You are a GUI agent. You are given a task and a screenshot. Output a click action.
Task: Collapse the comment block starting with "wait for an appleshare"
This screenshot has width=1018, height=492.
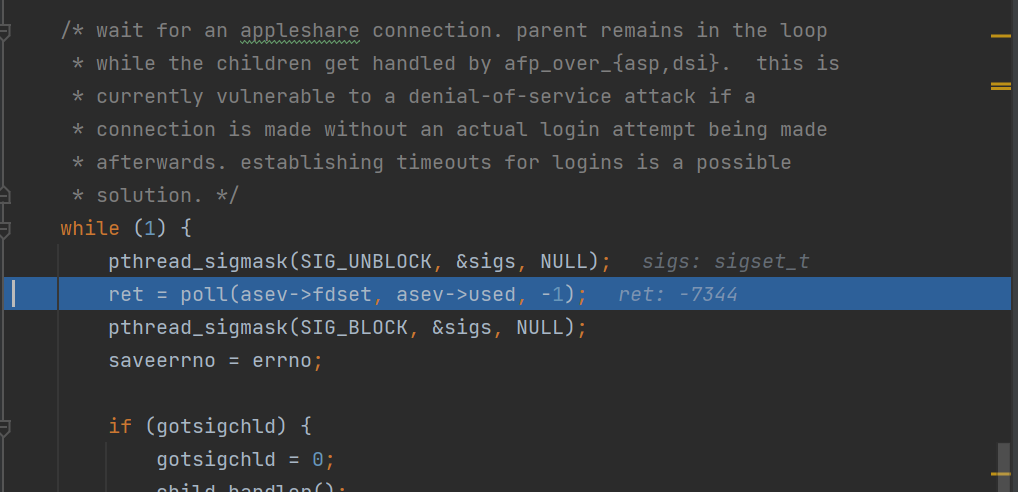click(x=4, y=31)
